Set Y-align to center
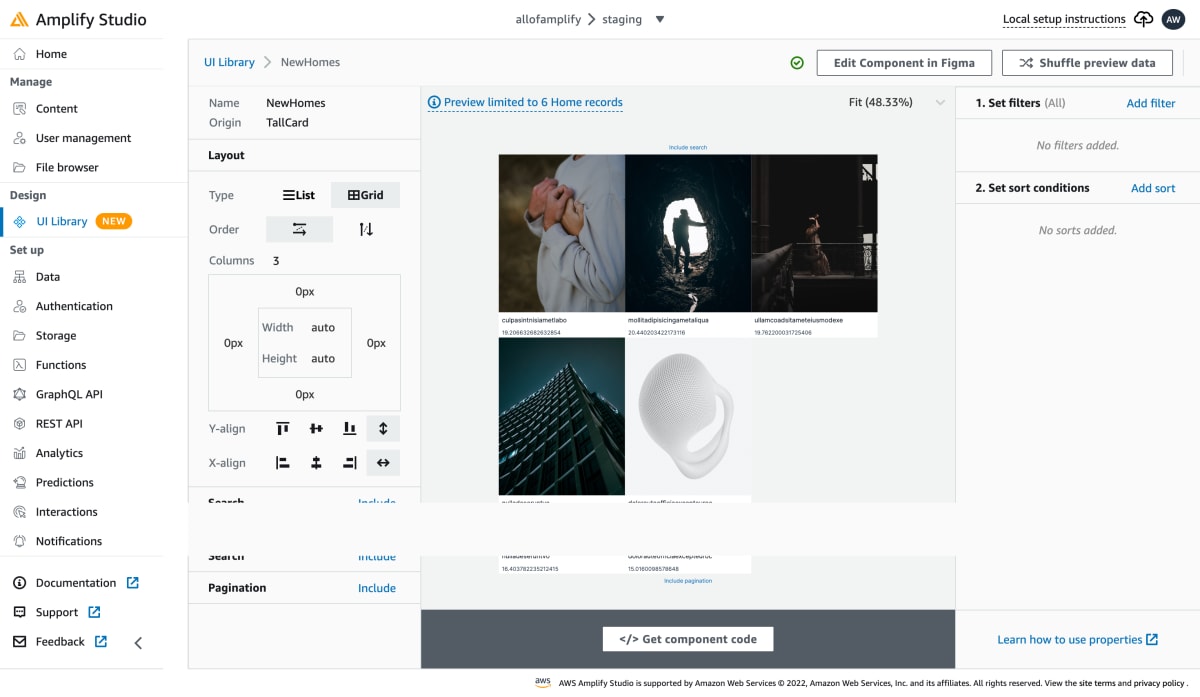The height and width of the screenshot is (697, 1200). (x=316, y=428)
